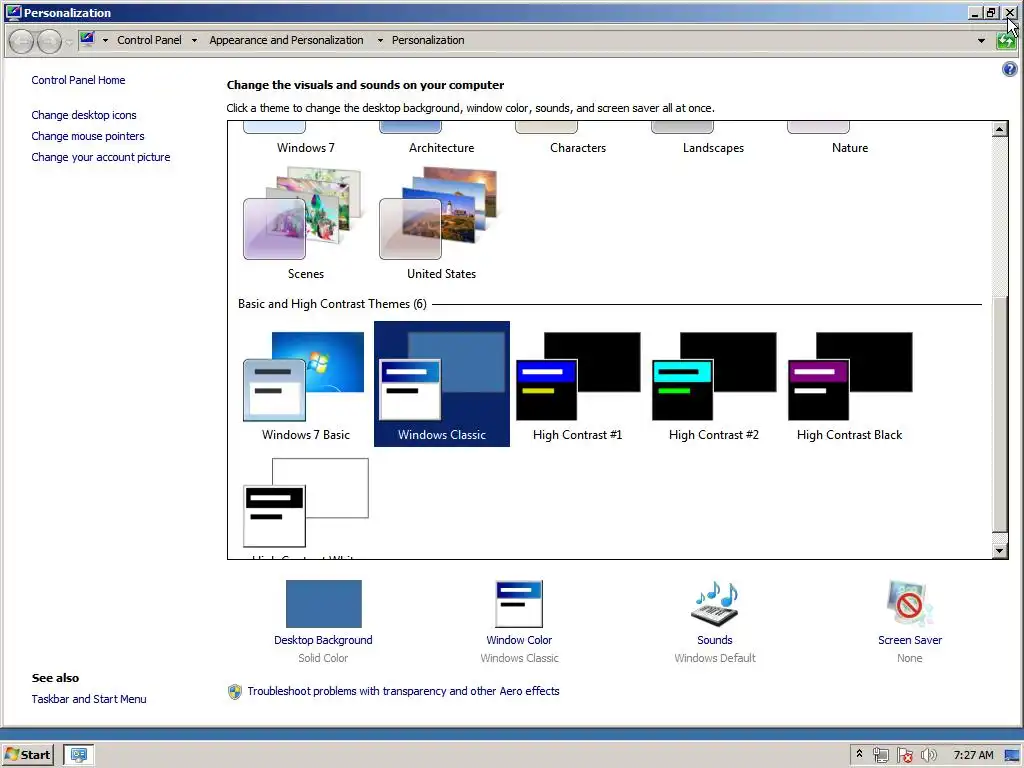This screenshot has width=1024, height=768.
Task: Click the Personalization title bar icon
Action: click(x=13, y=12)
